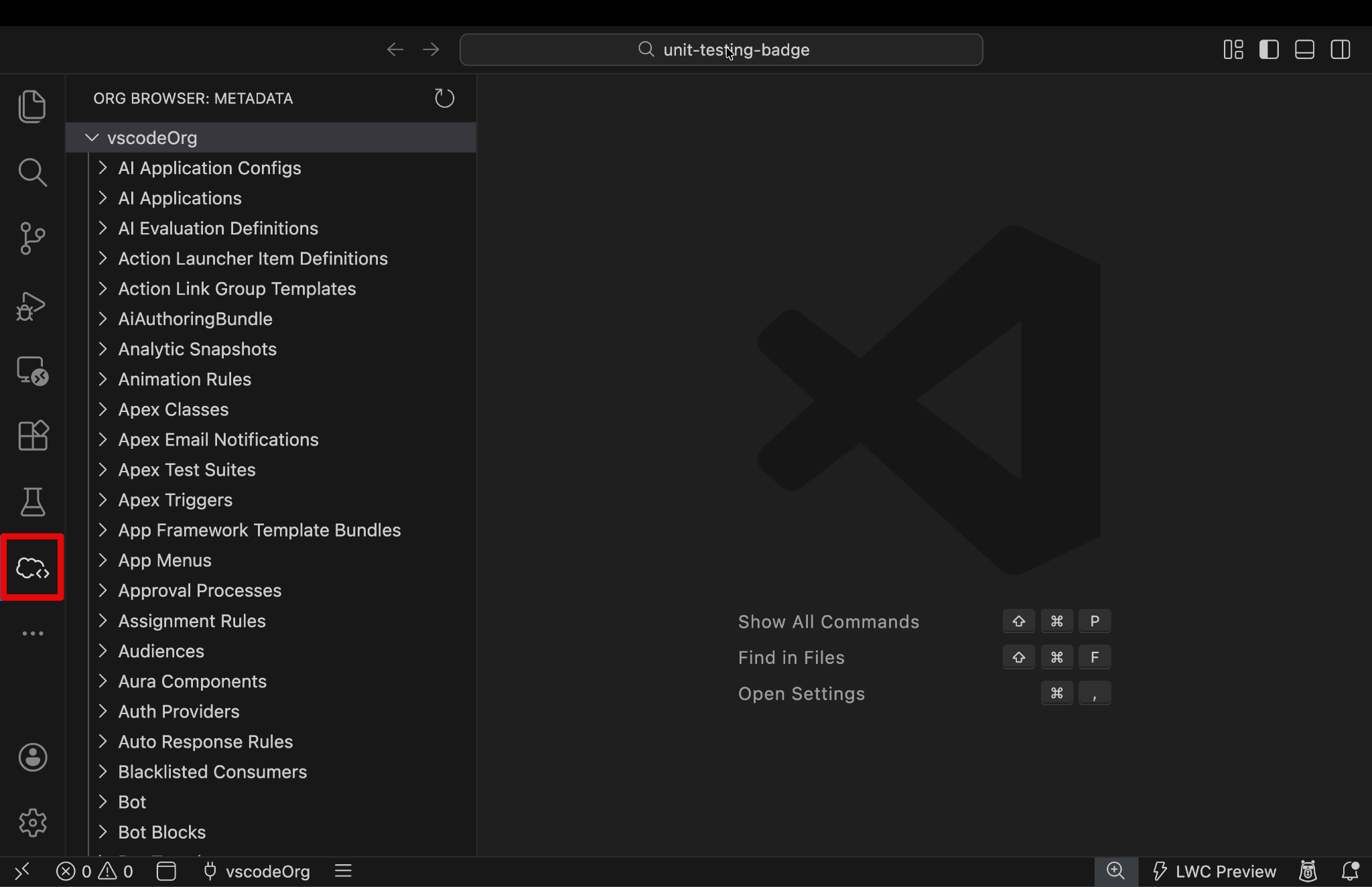Click the menu lines icon beside vscodeOrg
The image size is (1372, 887).
(x=344, y=871)
